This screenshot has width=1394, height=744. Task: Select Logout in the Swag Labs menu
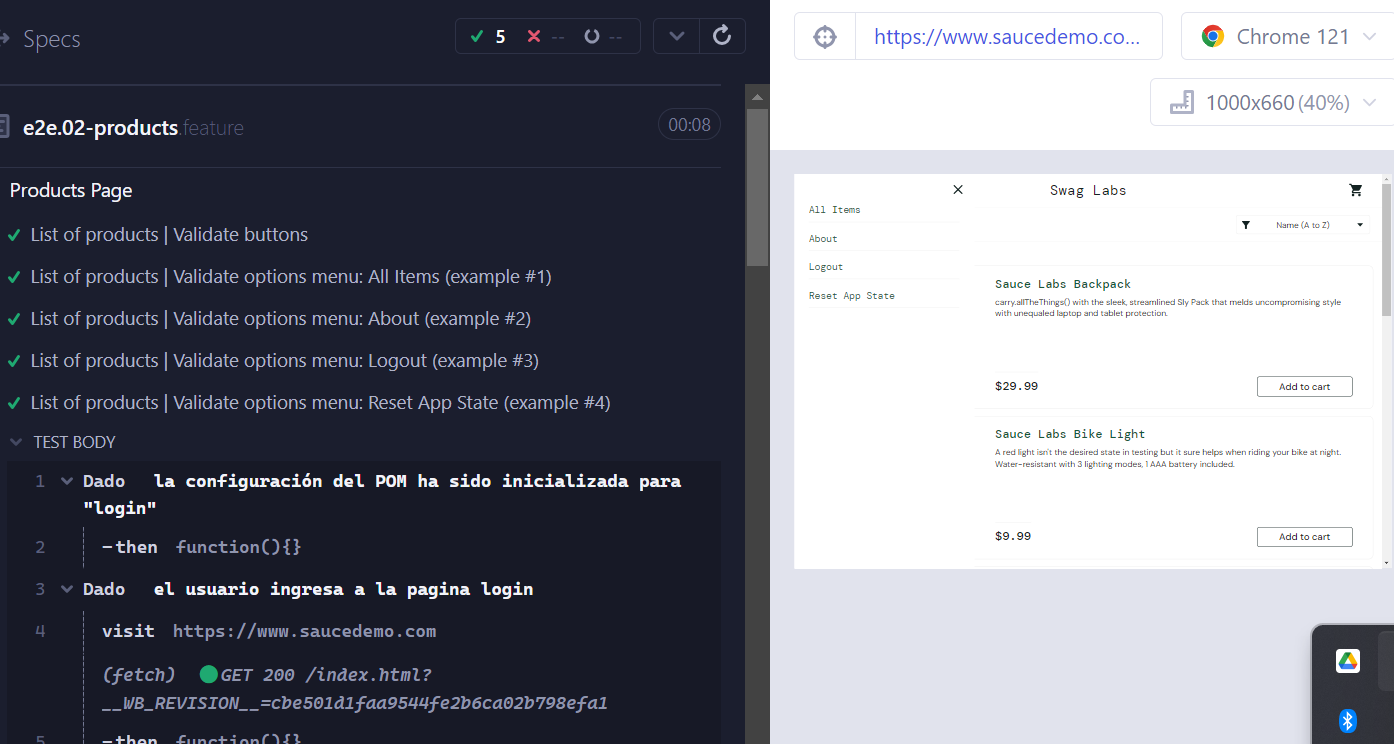[826, 267]
